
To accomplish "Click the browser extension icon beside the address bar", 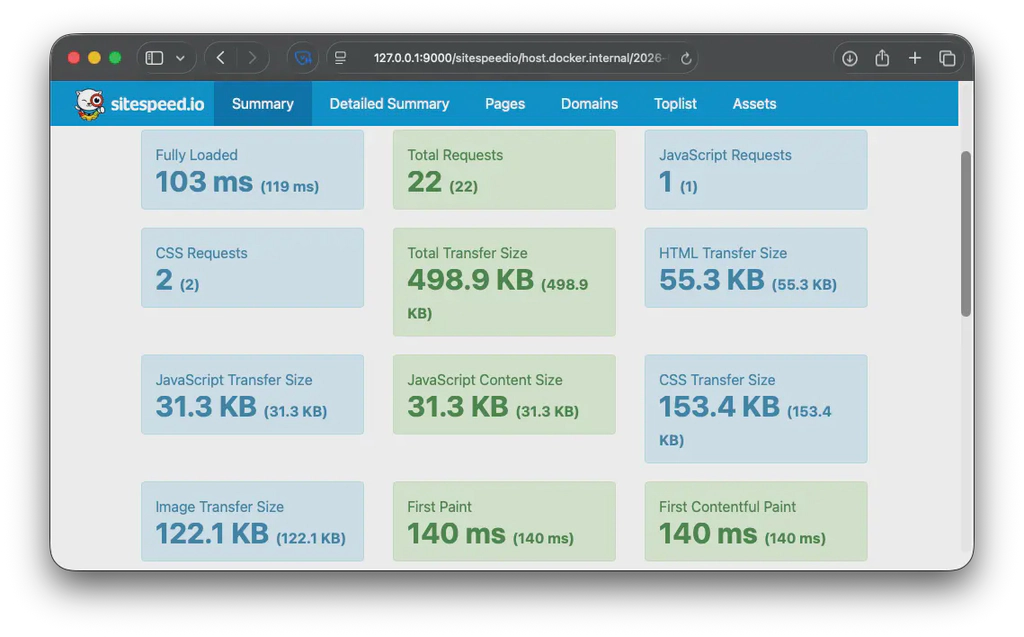I will (303, 58).
